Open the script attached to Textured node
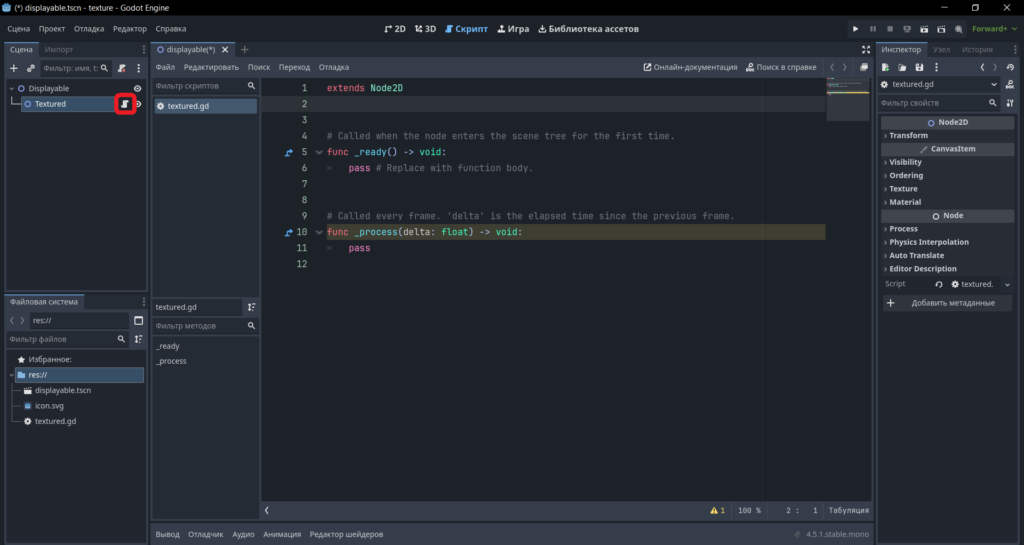 [x=125, y=104]
